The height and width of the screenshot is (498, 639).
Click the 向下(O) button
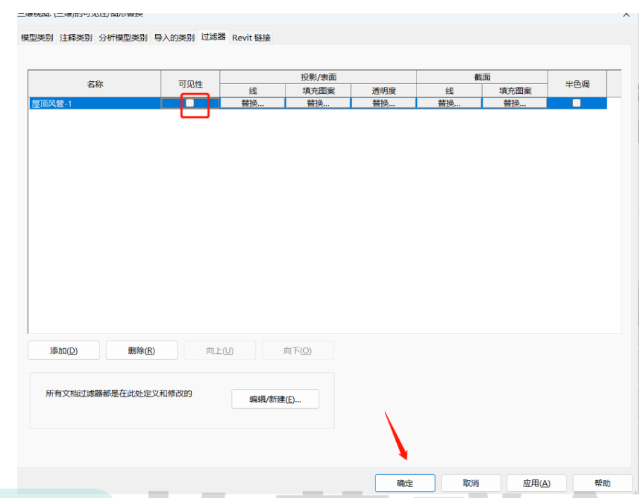tap(297, 350)
